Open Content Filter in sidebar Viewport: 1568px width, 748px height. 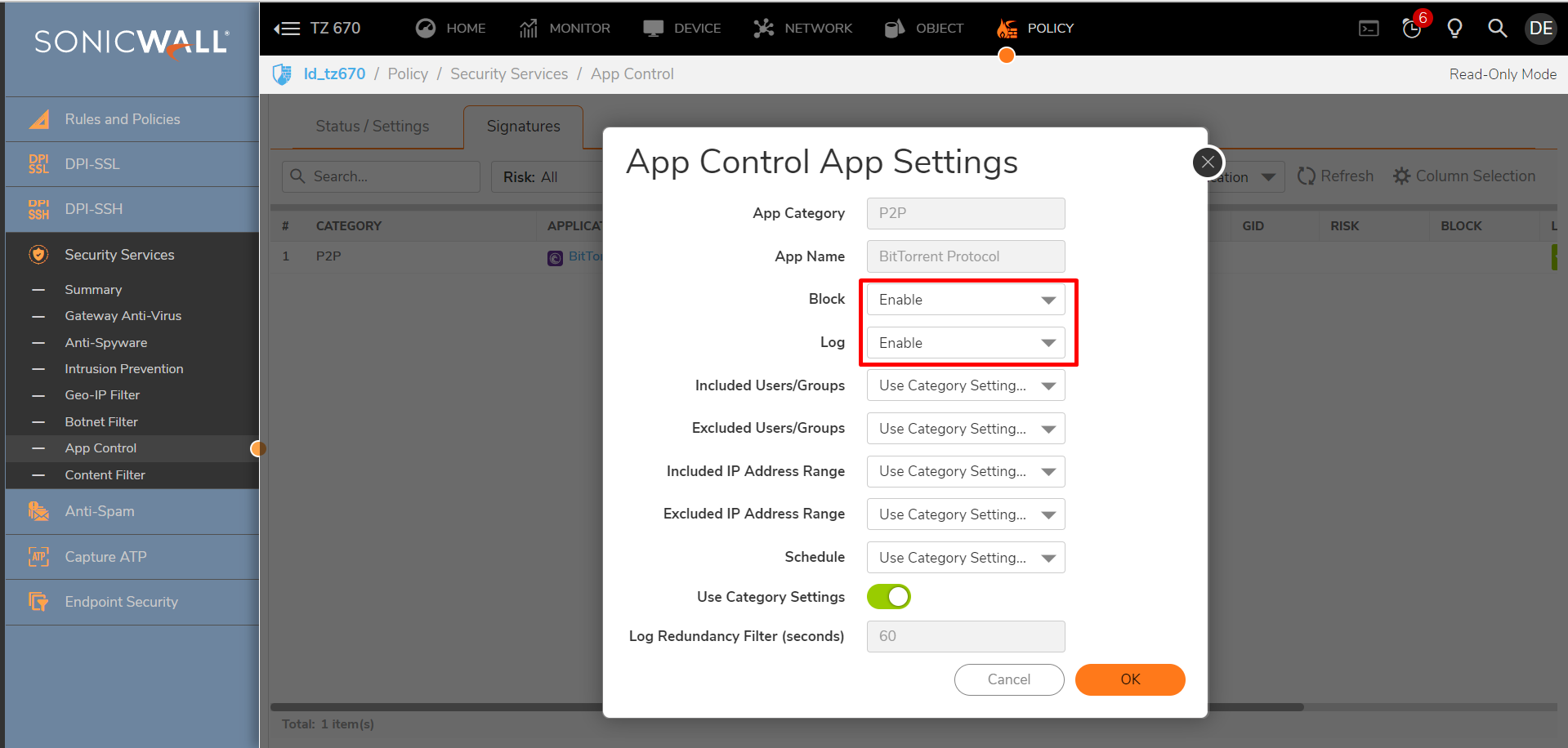(x=105, y=475)
